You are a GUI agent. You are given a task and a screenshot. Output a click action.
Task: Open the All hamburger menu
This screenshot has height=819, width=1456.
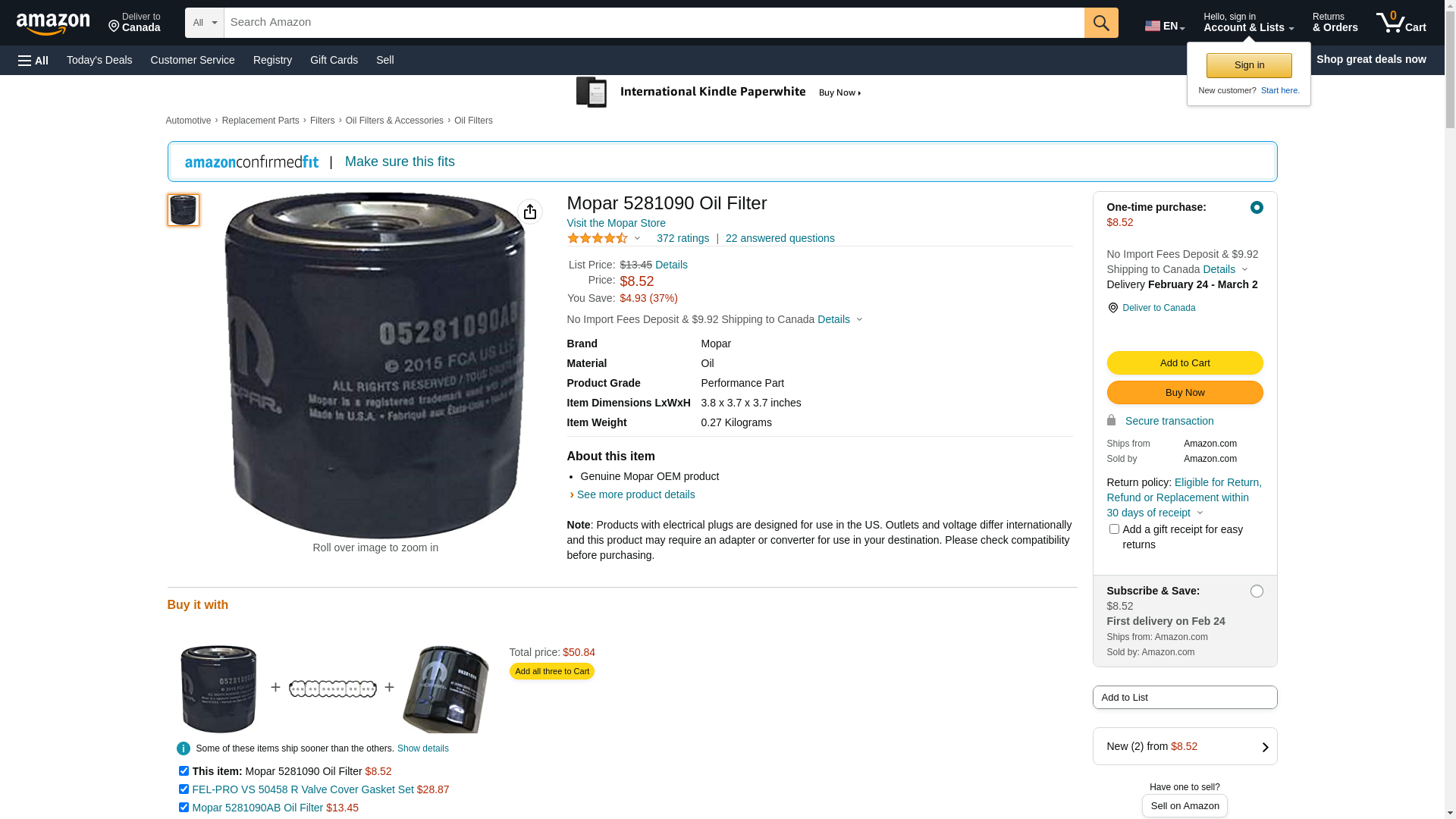33,60
